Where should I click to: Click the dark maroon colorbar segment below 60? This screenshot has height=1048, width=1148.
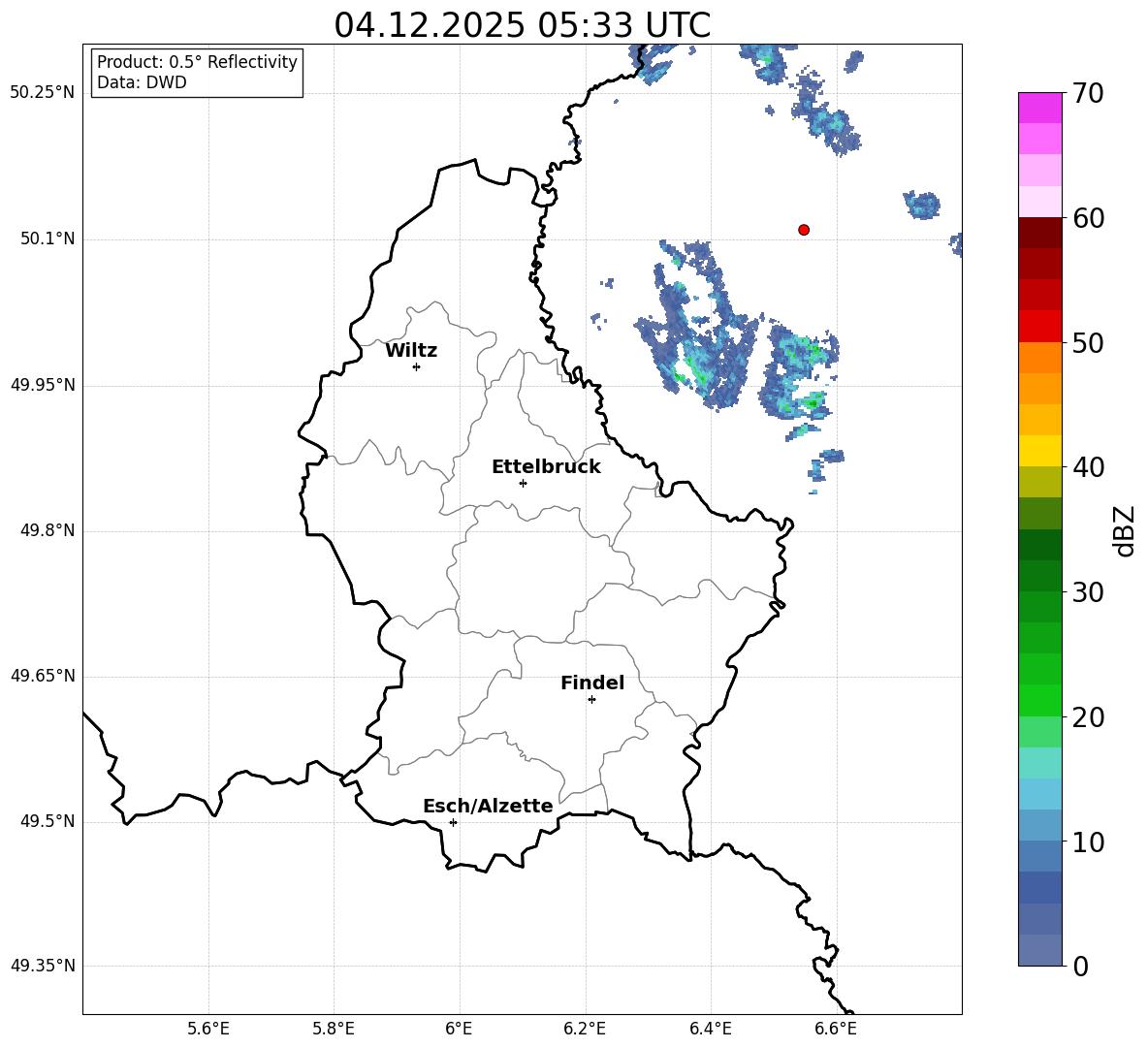(1040, 233)
